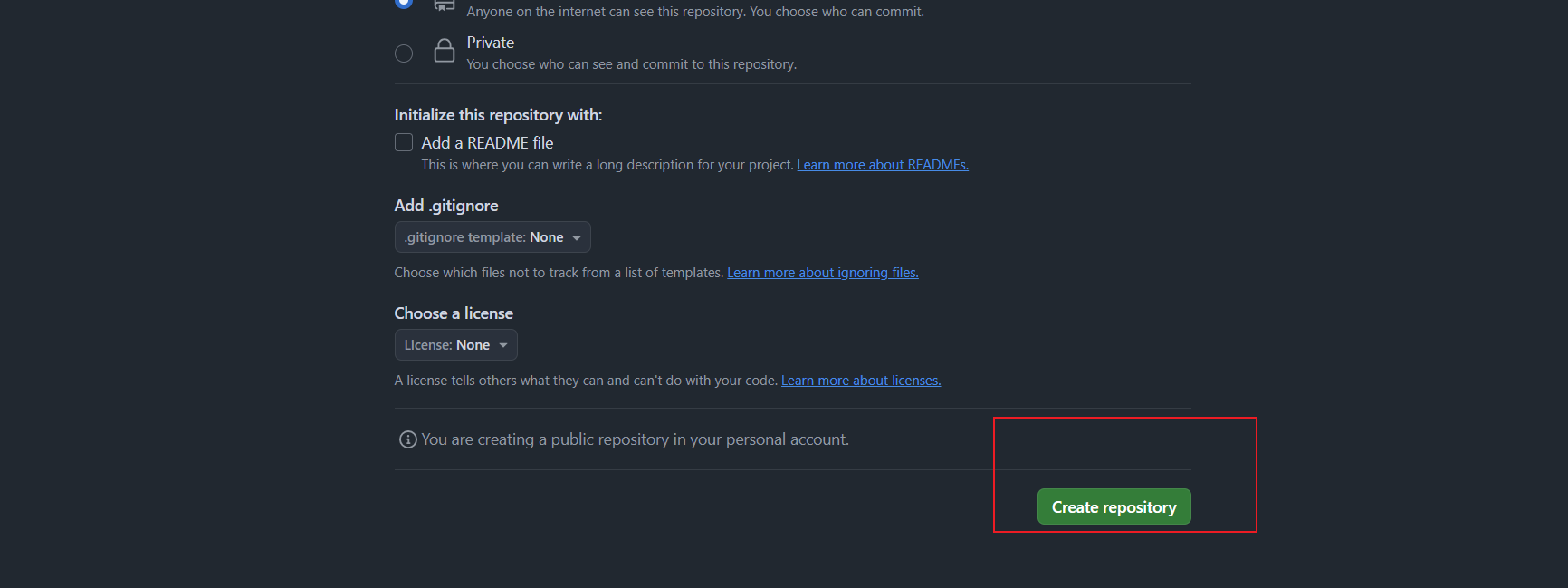Screen dimensions: 1568x588
Task: Select the Private radio button
Action: point(404,53)
